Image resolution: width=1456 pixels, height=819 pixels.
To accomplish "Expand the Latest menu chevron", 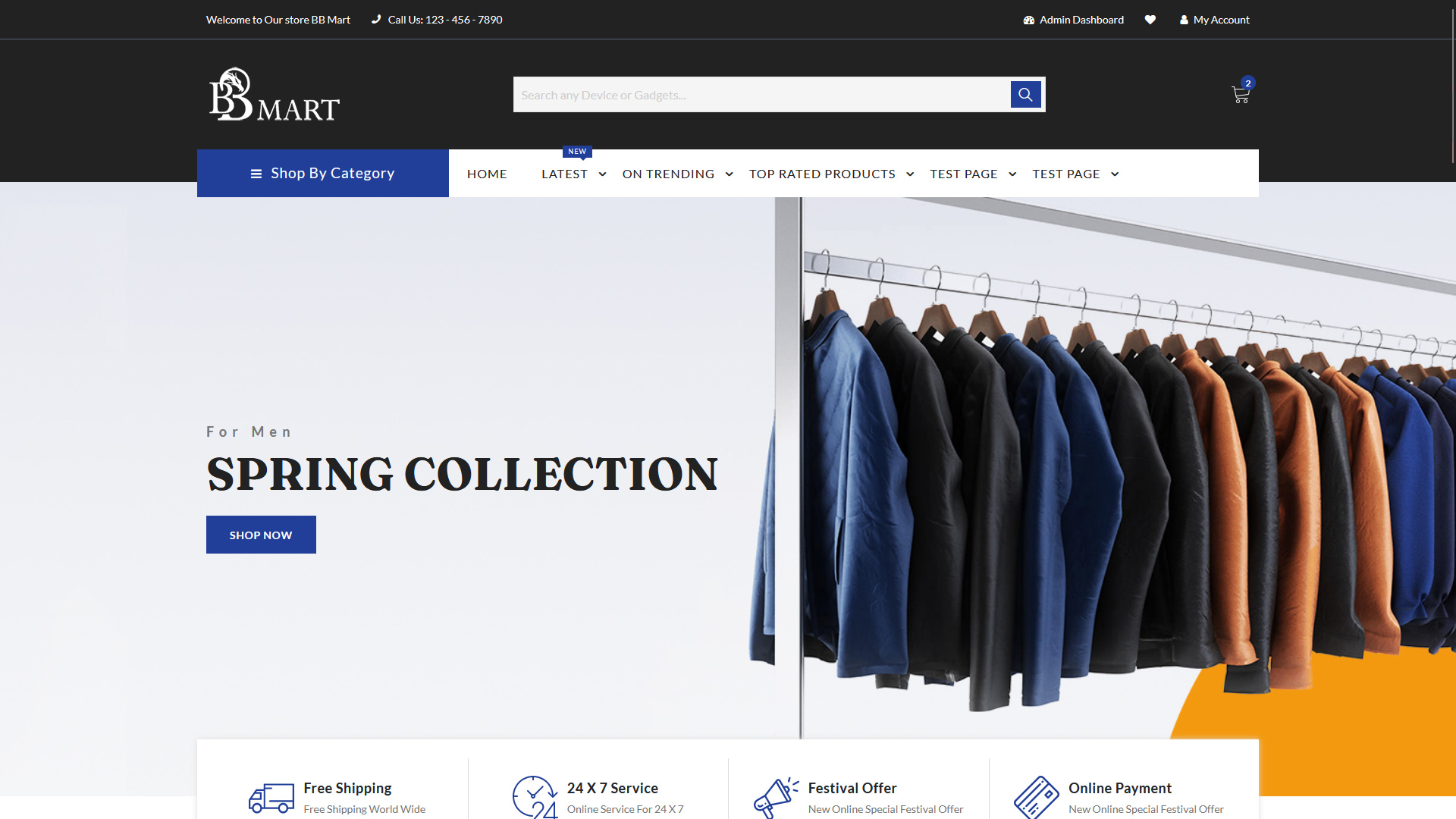I will point(602,174).
